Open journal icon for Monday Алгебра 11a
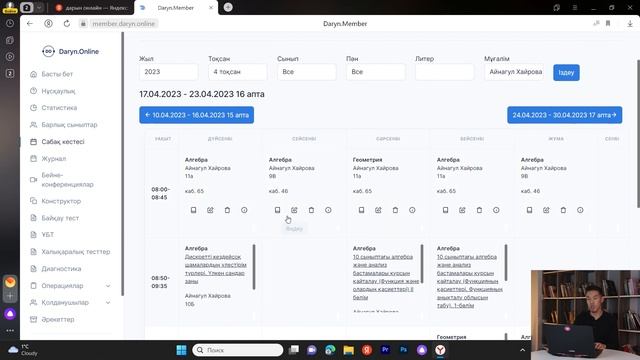Screen dimensions: 640x360 coord(193,210)
